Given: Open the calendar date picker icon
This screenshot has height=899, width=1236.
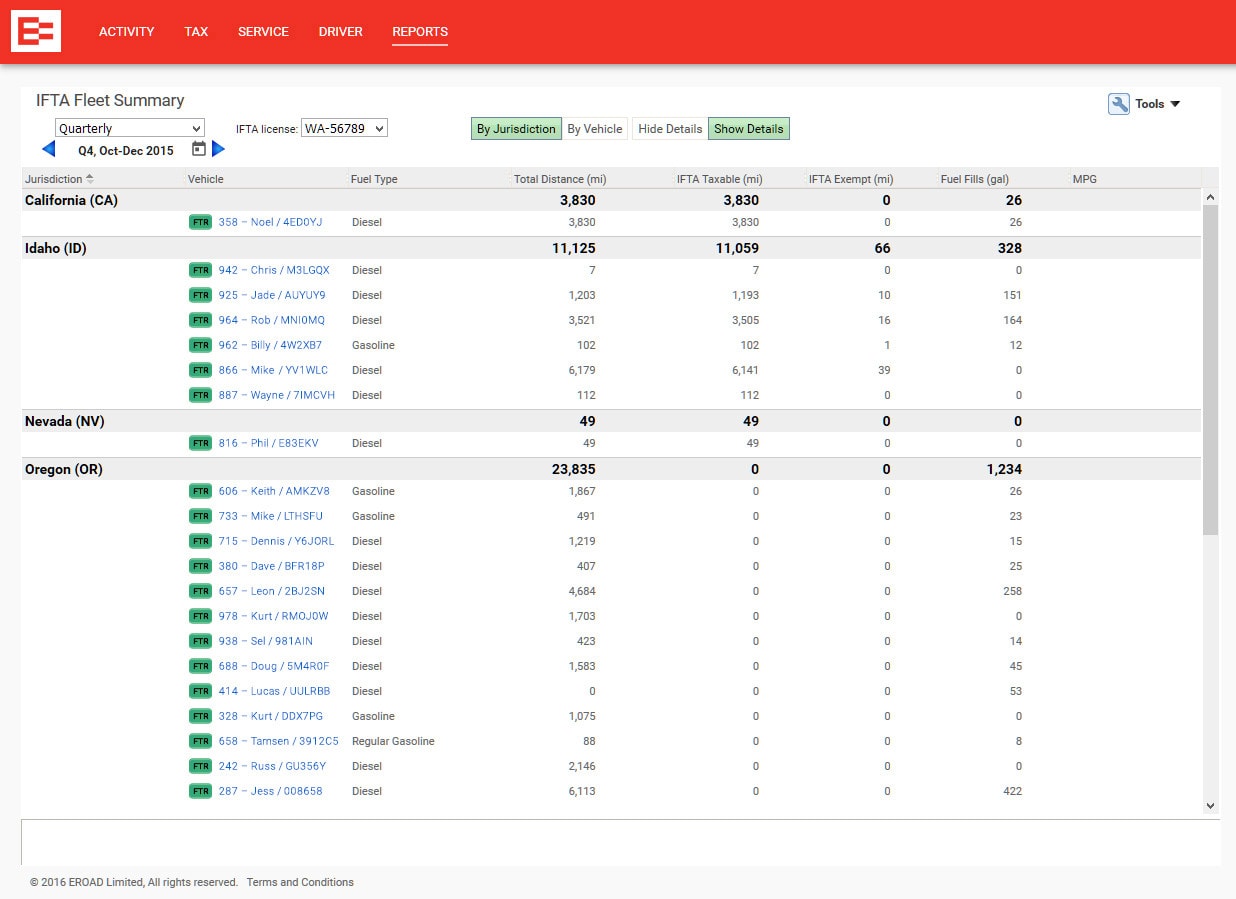Looking at the screenshot, I should click(x=199, y=149).
